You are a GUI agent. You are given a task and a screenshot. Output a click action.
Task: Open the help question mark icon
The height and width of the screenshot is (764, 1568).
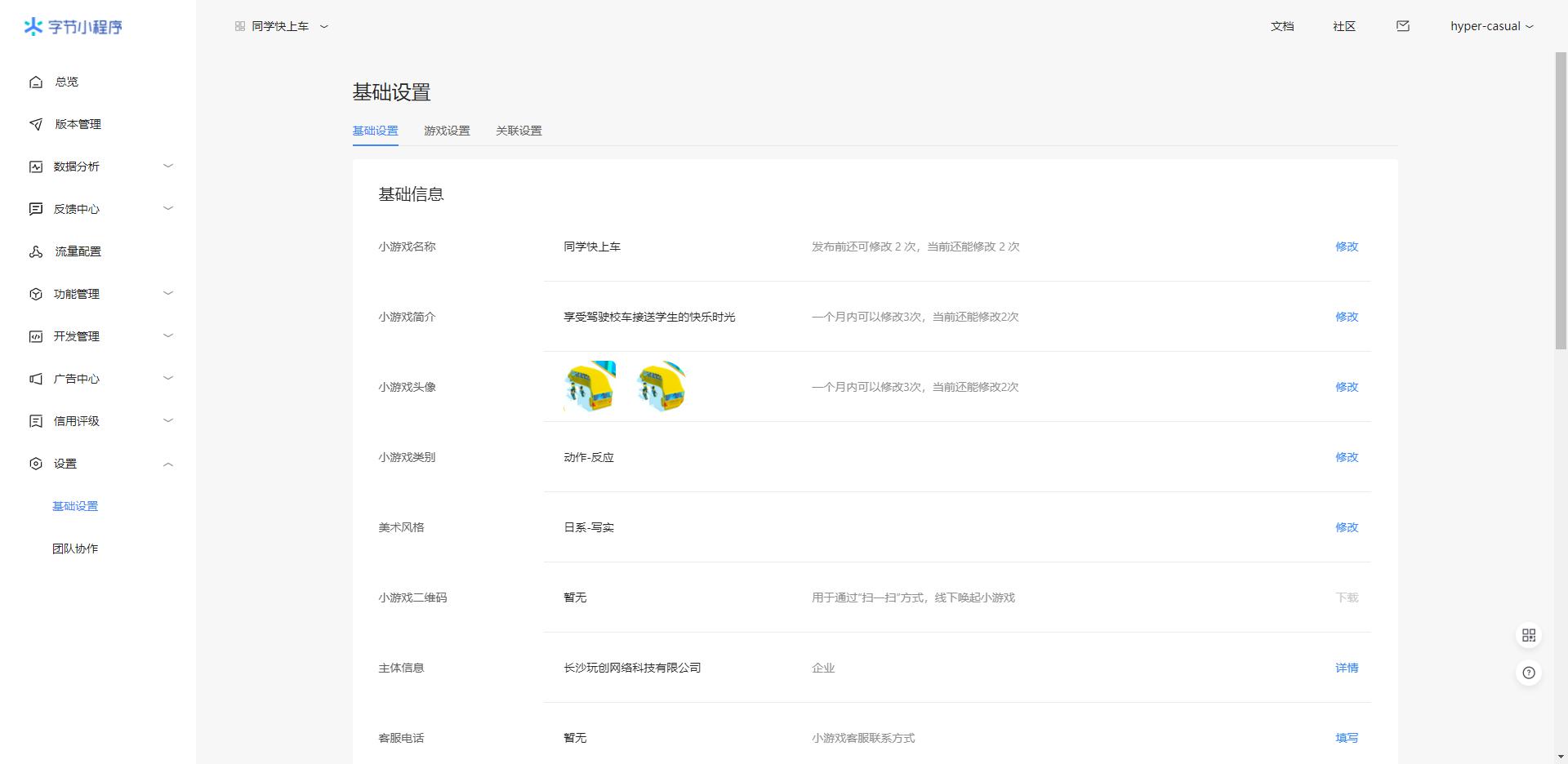[1529, 673]
